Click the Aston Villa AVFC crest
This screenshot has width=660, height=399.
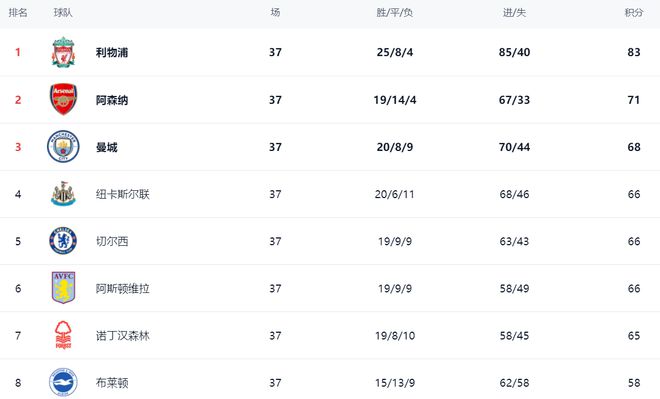click(63, 288)
